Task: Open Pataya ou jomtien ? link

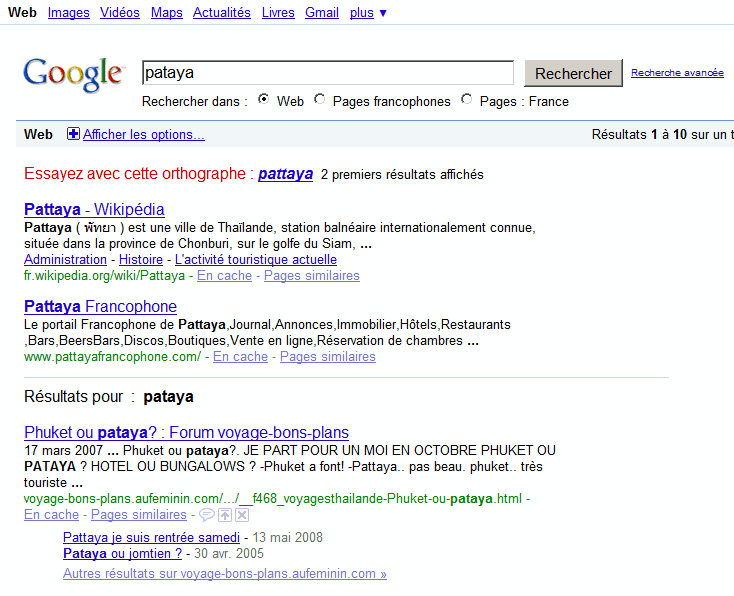Action: click(122, 553)
